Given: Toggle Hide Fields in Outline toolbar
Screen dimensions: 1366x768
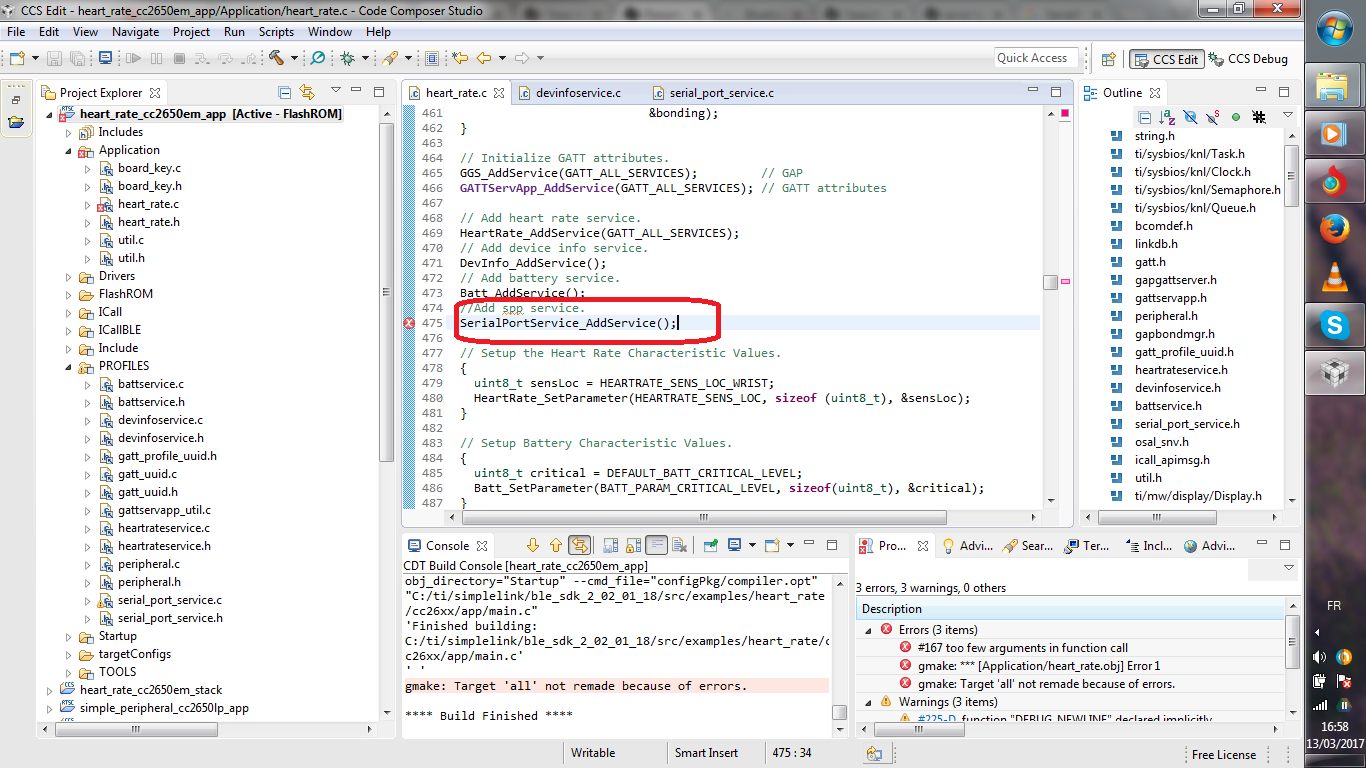Looking at the screenshot, I should (x=1191, y=117).
